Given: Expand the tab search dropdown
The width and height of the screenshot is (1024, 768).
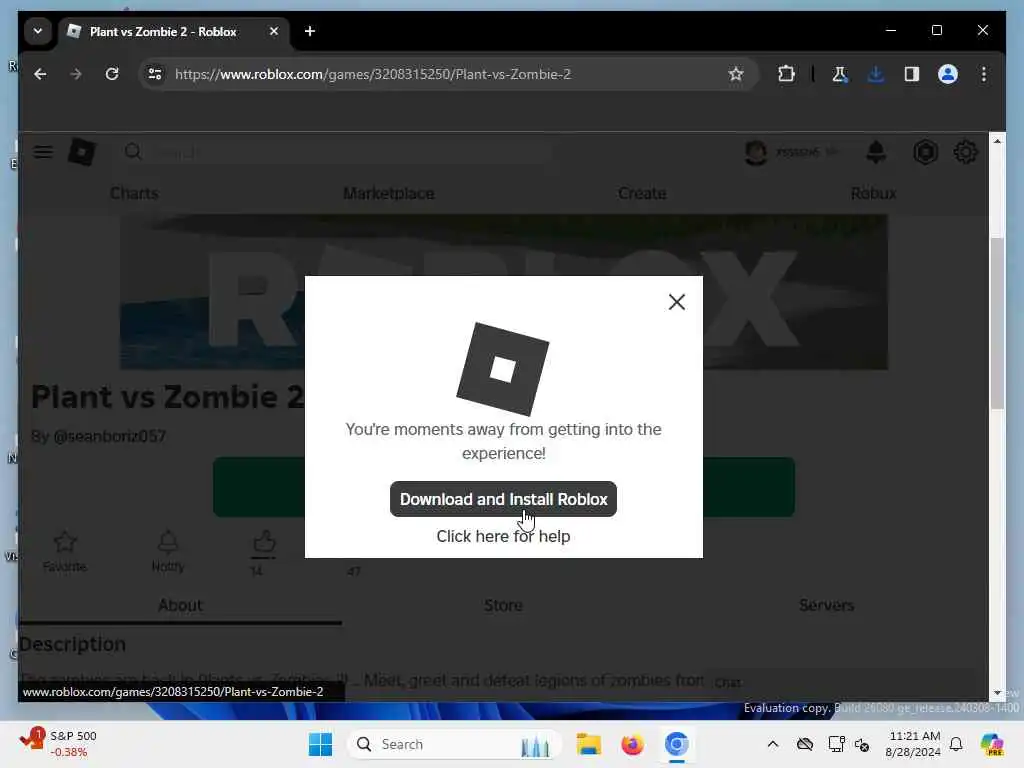Looking at the screenshot, I should pos(38,31).
